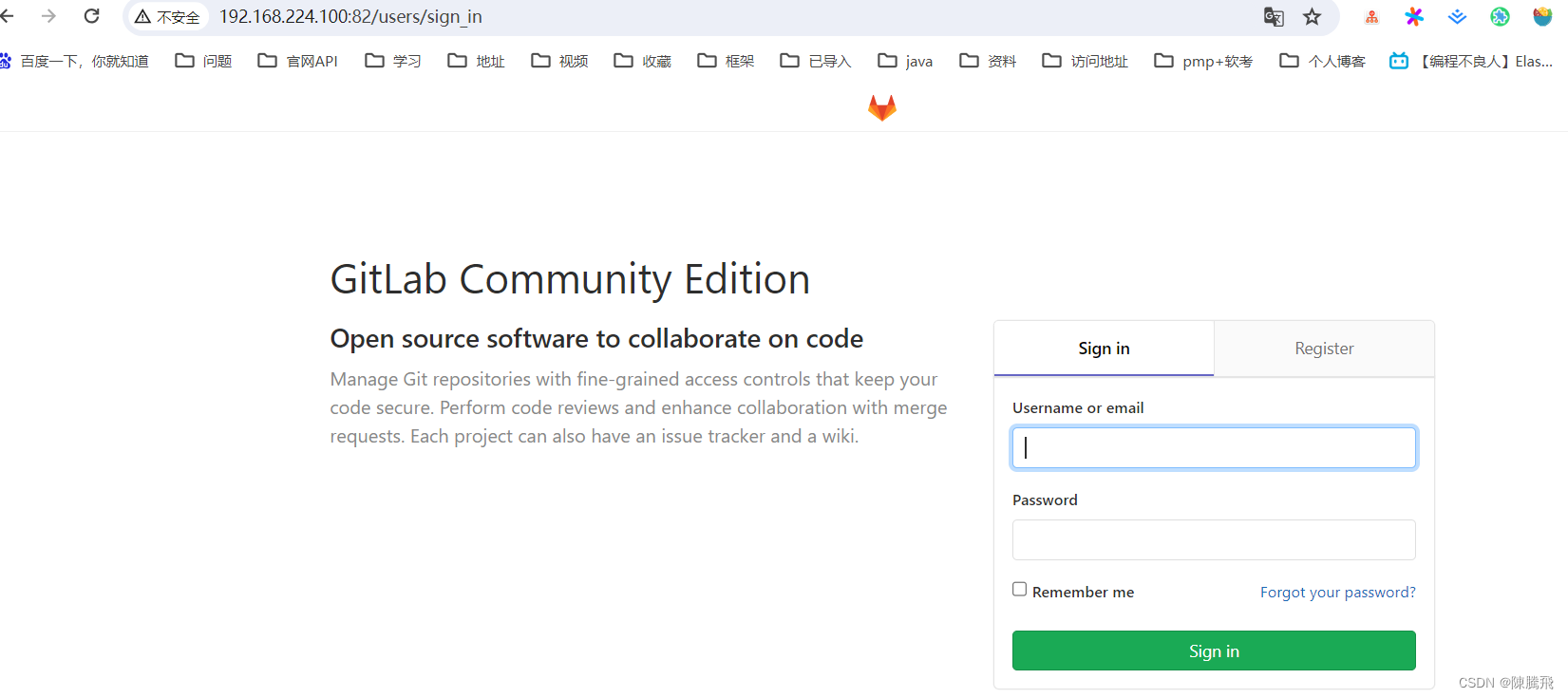
Task: Click the address bar URL
Action: pyautogui.click(x=350, y=16)
